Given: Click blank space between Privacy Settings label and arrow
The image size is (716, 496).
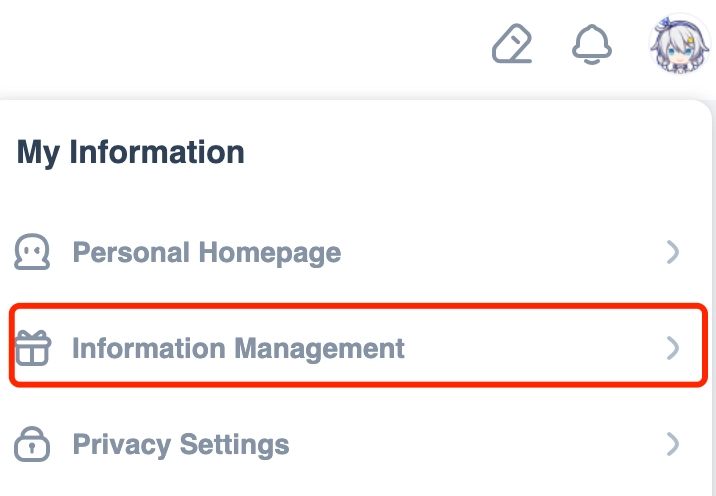Looking at the screenshot, I should (x=480, y=444).
